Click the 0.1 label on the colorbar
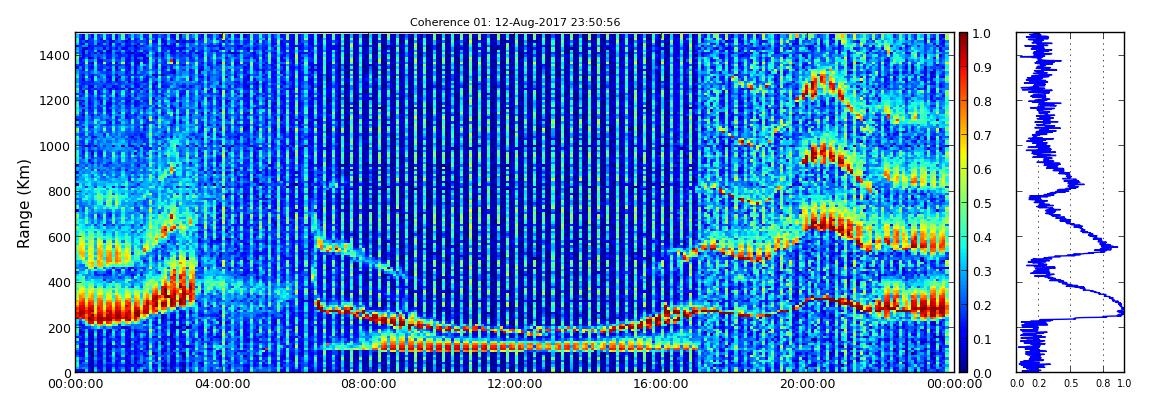Screen dimensions: 1150x407 [x=981, y=339]
